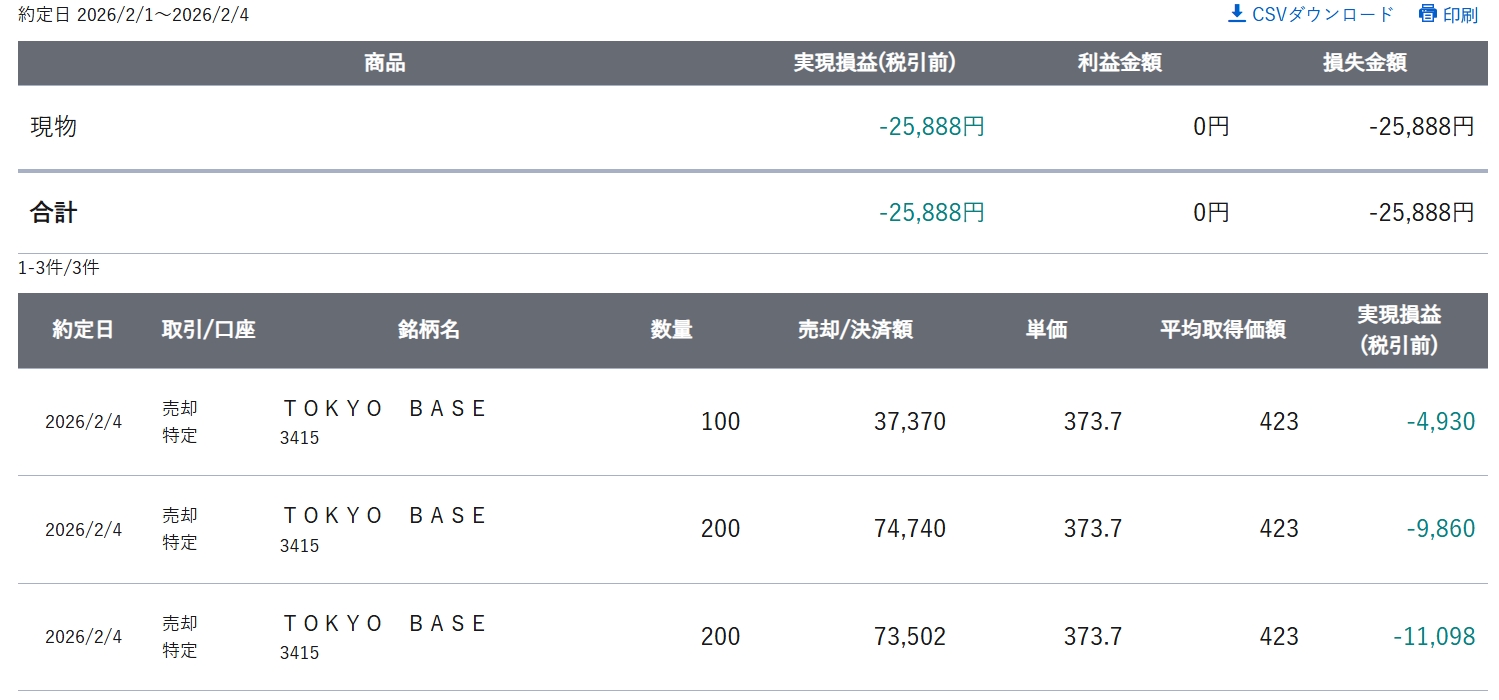Click the -4,930 realized loss value

[x=1440, y=422]
